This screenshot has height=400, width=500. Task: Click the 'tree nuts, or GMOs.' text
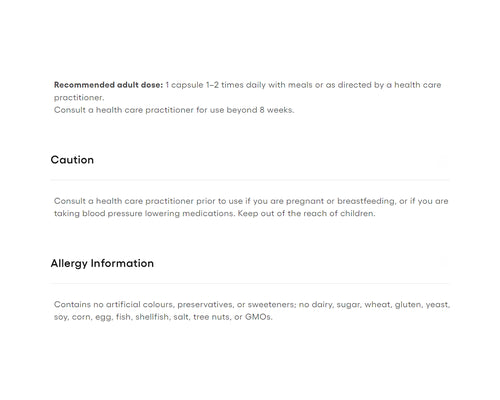pos(233,317)
